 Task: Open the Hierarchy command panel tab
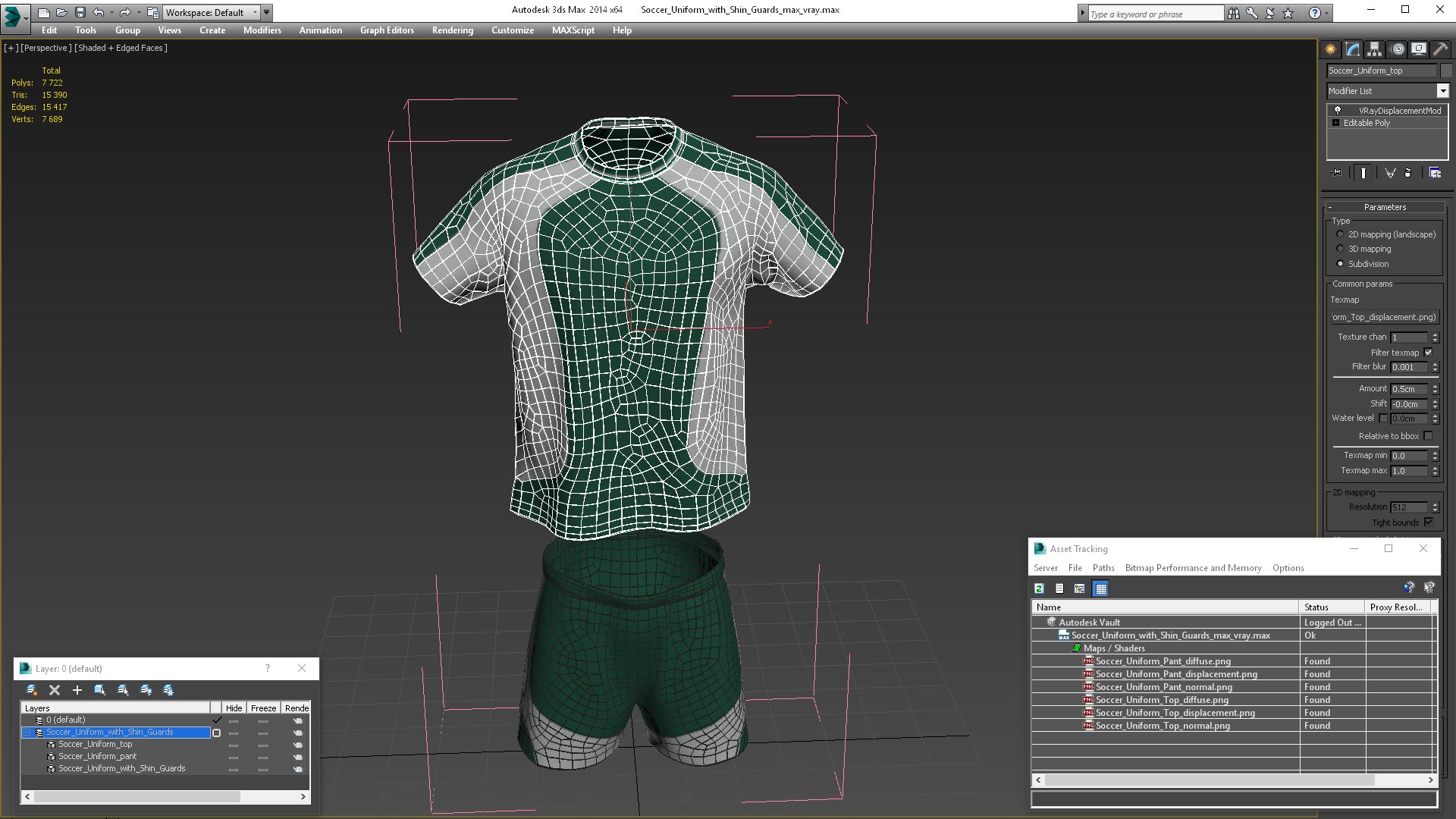coord(1375,49)
